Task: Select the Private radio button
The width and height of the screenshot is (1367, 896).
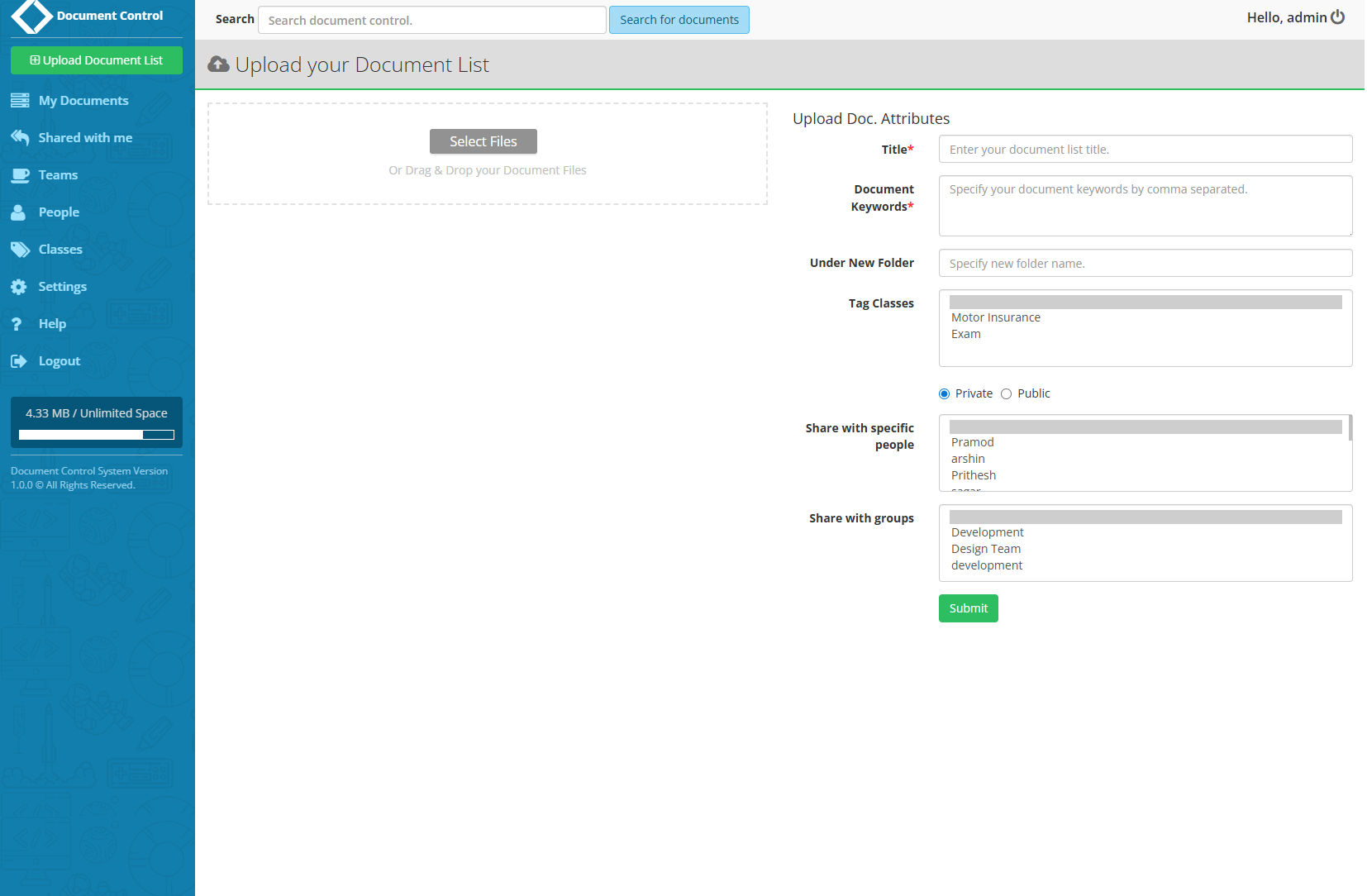Action: pos(943,393)
